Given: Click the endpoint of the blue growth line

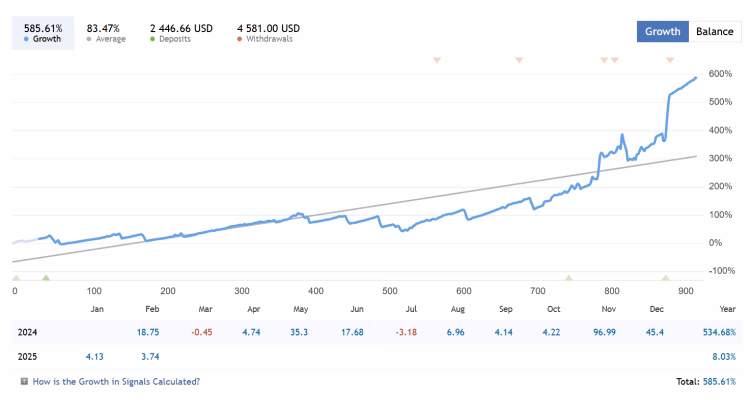Looking at the screenshot, I should click(695, 78).
